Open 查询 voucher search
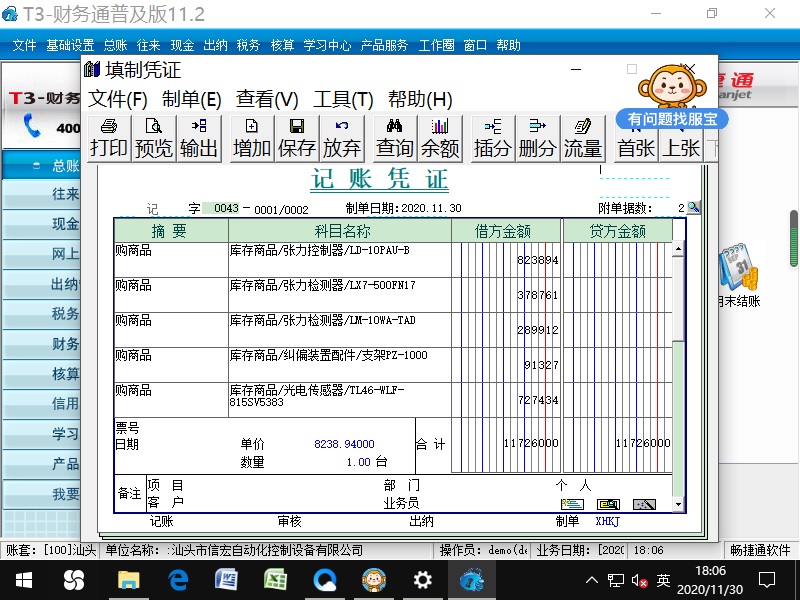Viewport: 800px width, 600px height. coord(394,139)
